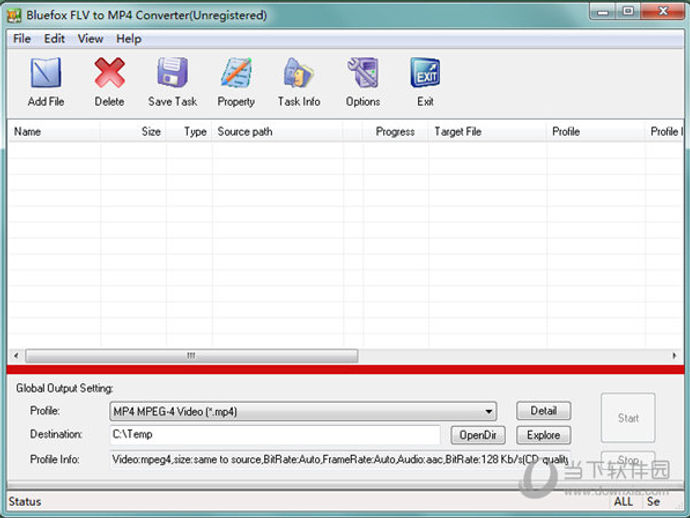Open the Edit menu
The image size is (690, 518).
[x=54, y=39]
